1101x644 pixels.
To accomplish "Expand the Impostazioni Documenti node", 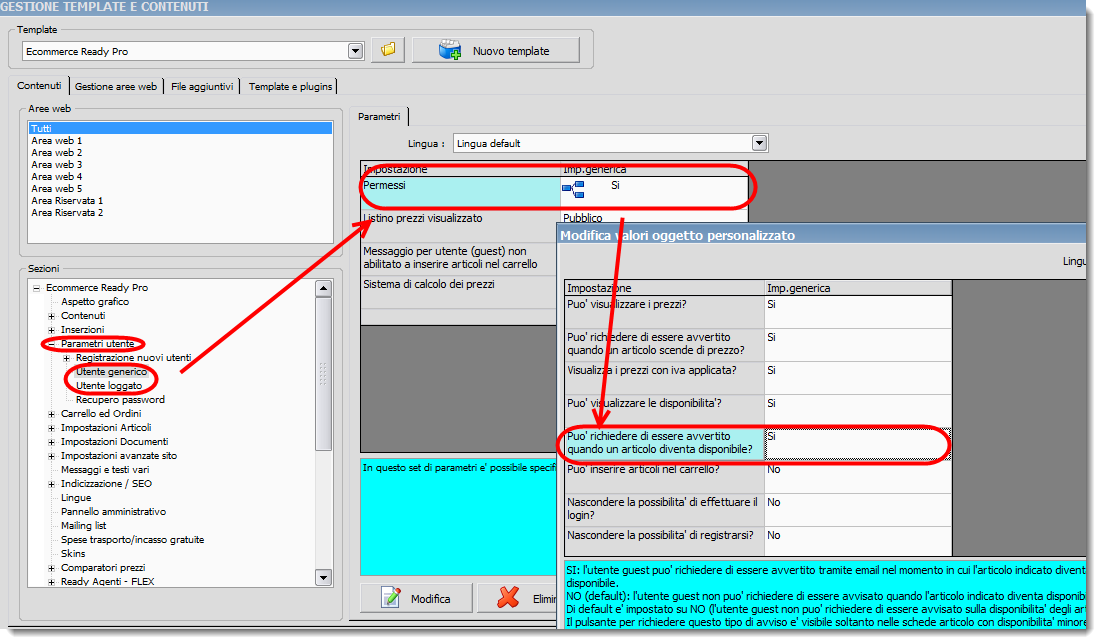I will tap(51, 442).
